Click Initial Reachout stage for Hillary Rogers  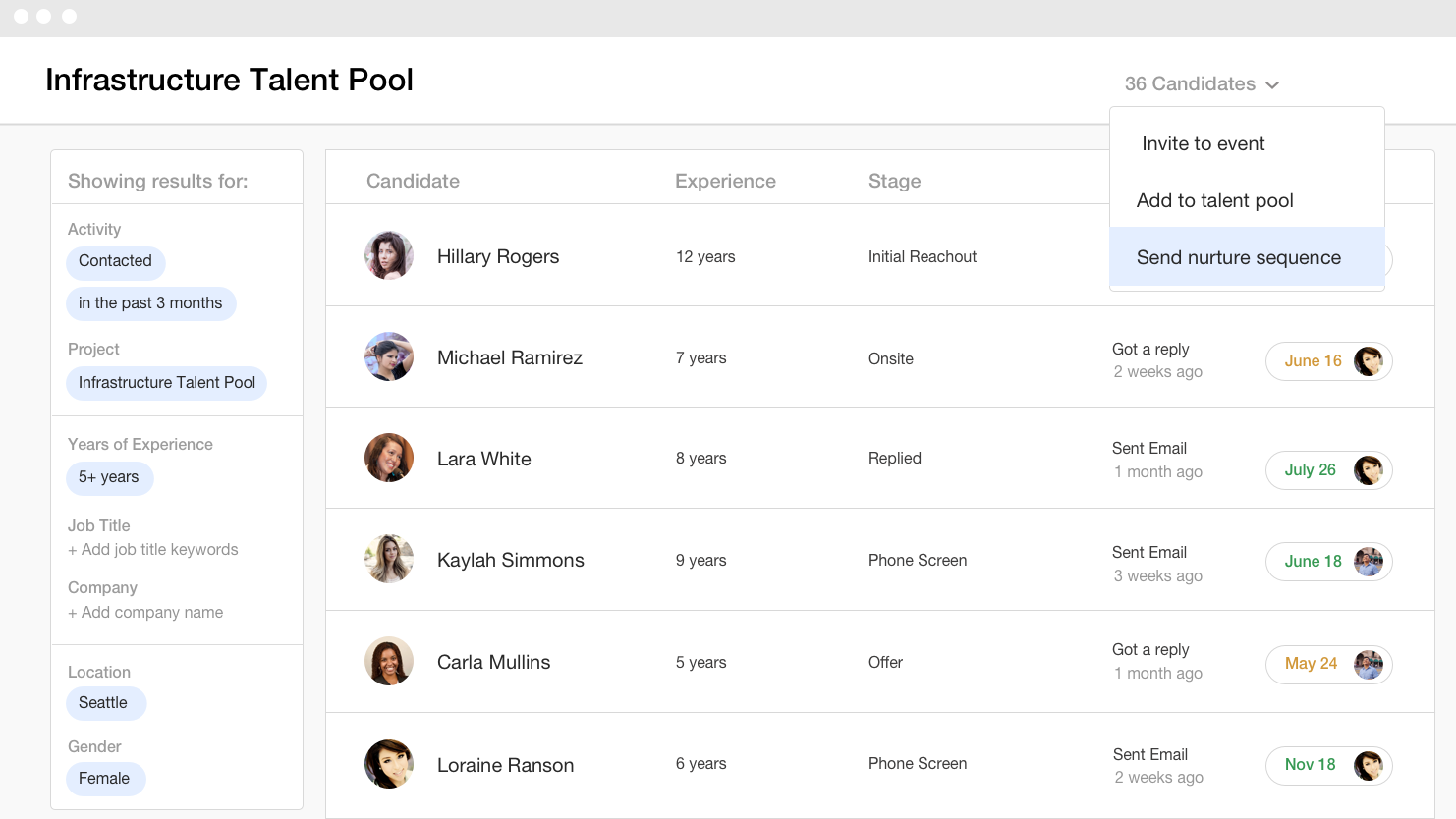(x=923, y=256)
